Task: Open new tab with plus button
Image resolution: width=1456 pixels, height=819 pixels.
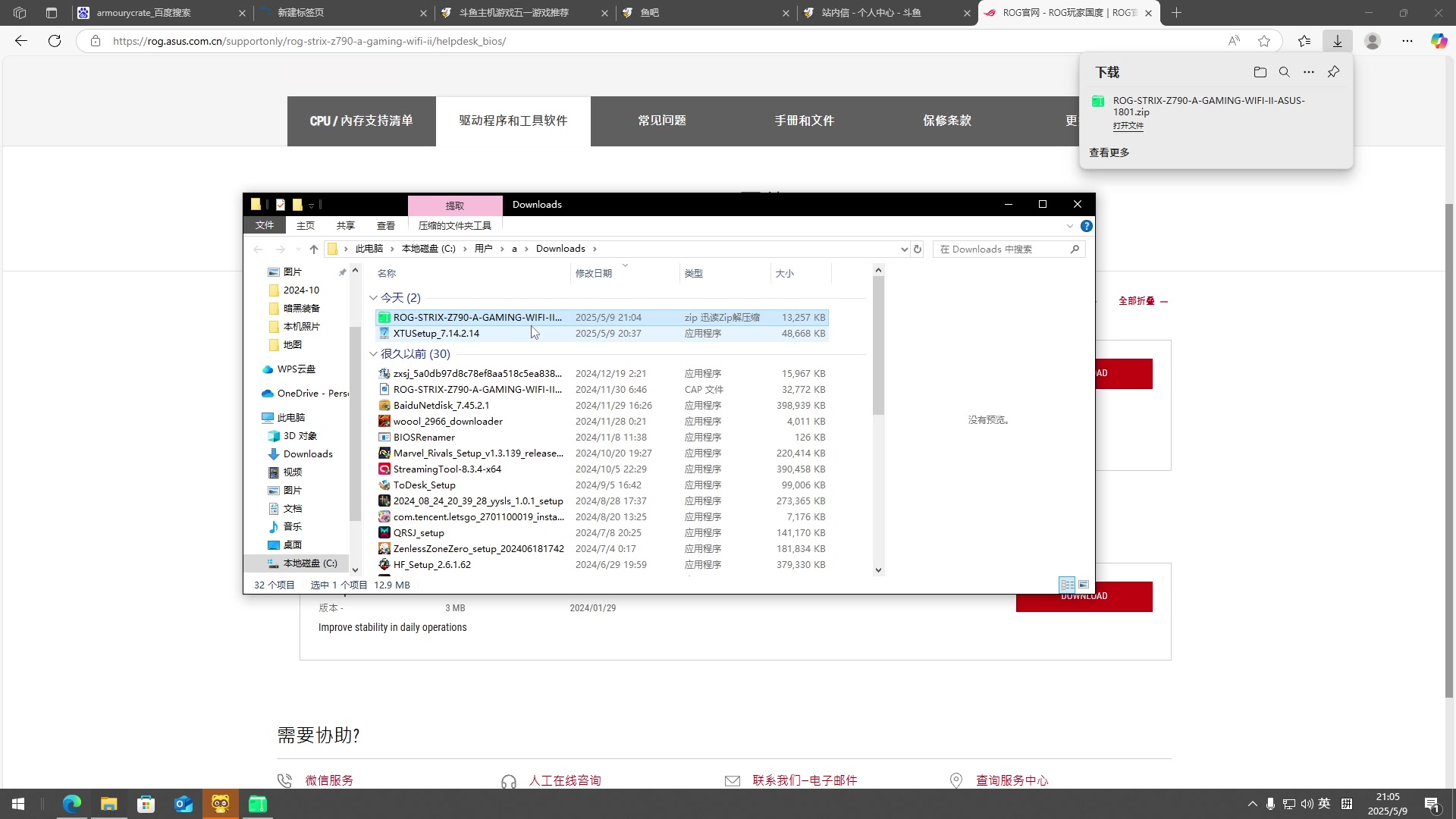Action: tap(1176, 13)
